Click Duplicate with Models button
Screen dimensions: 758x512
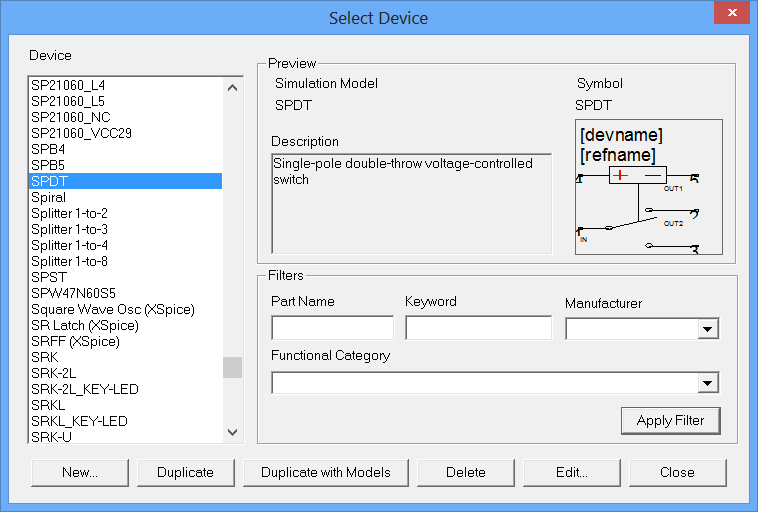pyautogui.click(x=325, y=473)
